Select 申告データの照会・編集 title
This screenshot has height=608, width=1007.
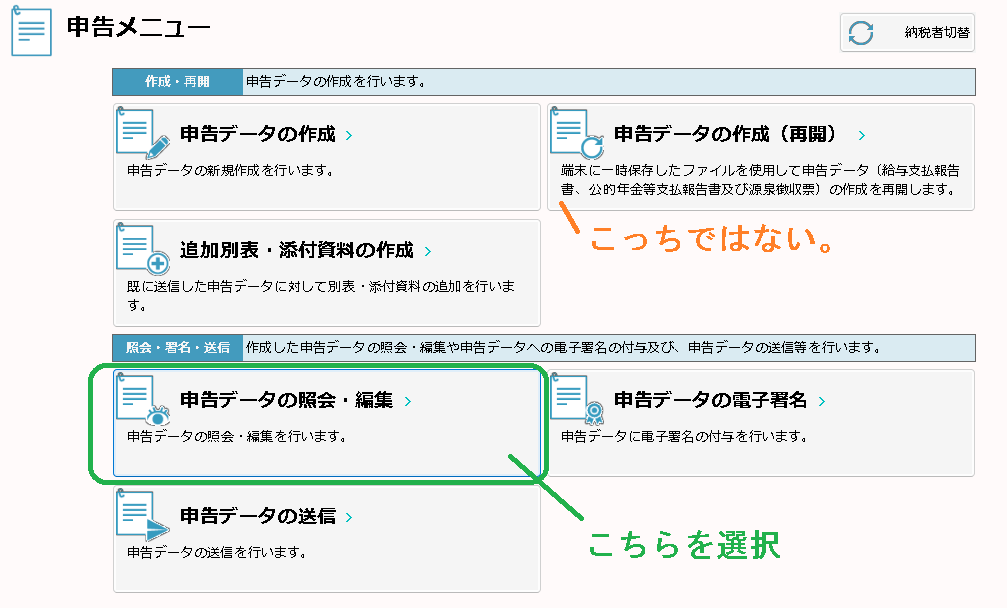click(287, 401)
